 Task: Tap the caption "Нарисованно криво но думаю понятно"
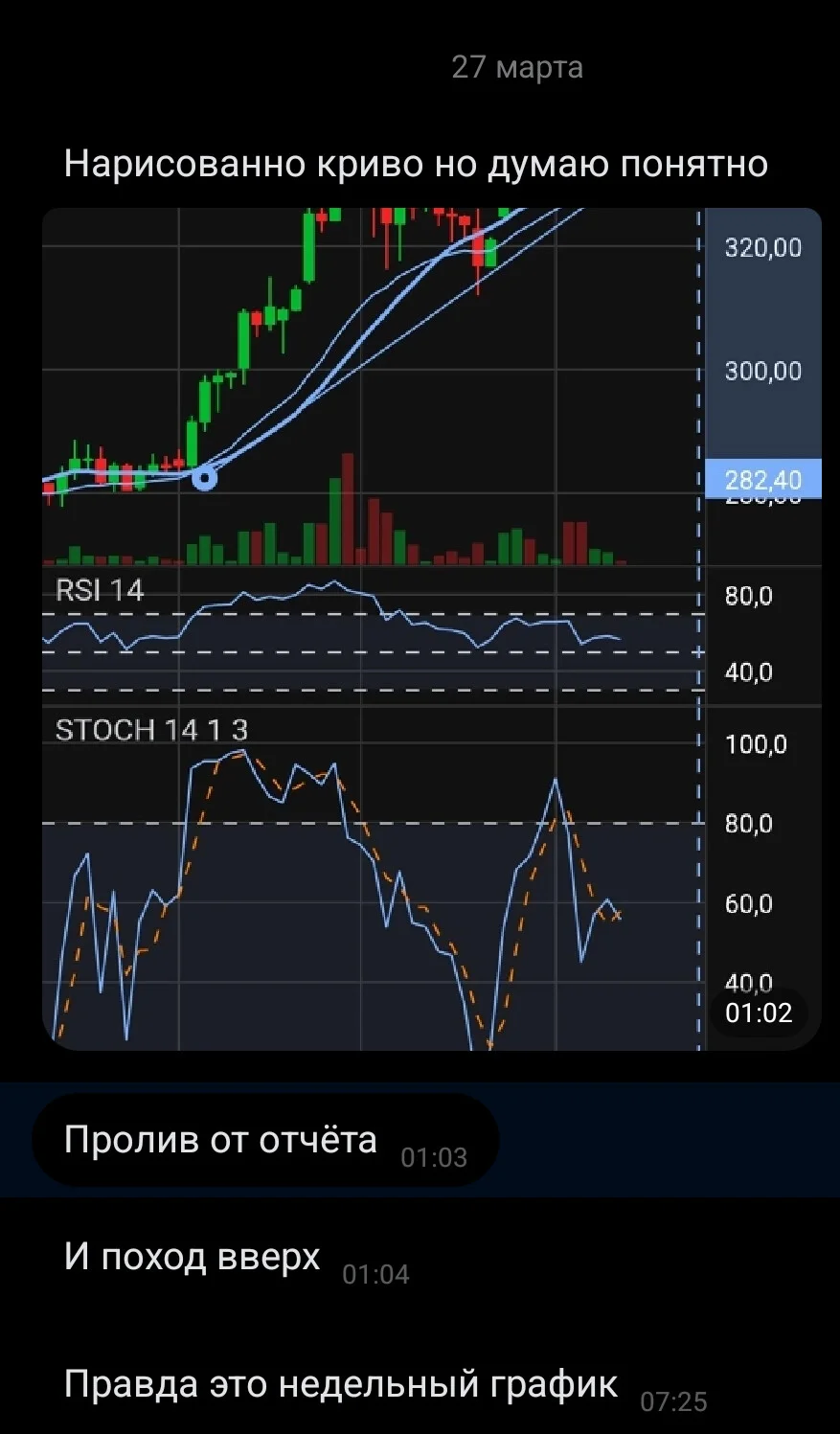tap(416, 164)
